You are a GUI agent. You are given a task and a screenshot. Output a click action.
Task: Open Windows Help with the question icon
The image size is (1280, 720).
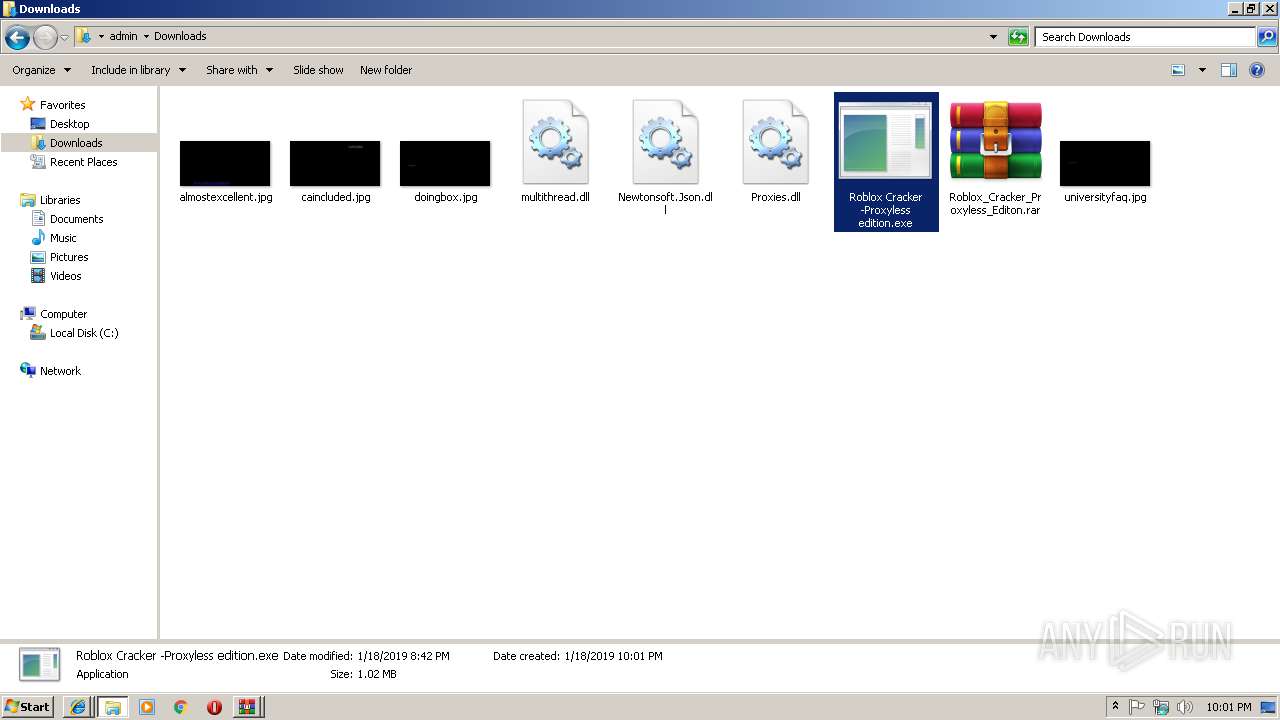pyautogui.click(x=1257, y=70)
